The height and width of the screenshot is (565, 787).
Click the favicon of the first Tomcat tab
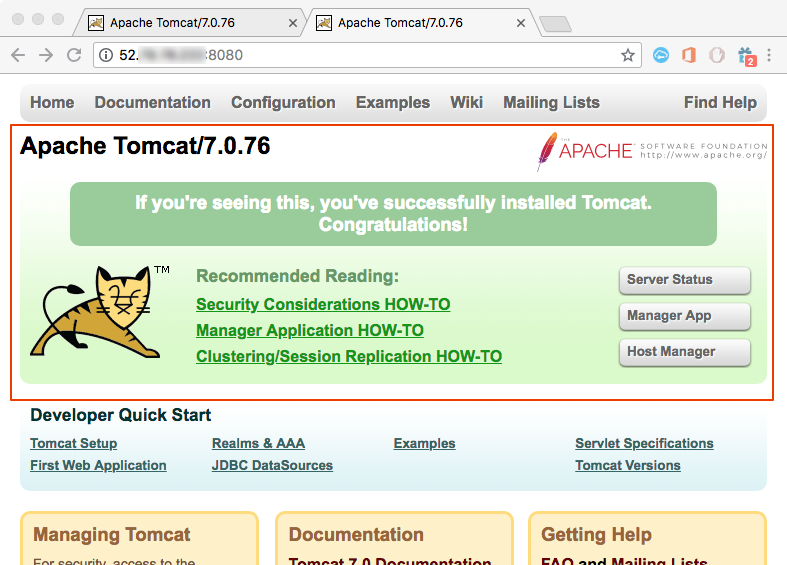[96, 23]
